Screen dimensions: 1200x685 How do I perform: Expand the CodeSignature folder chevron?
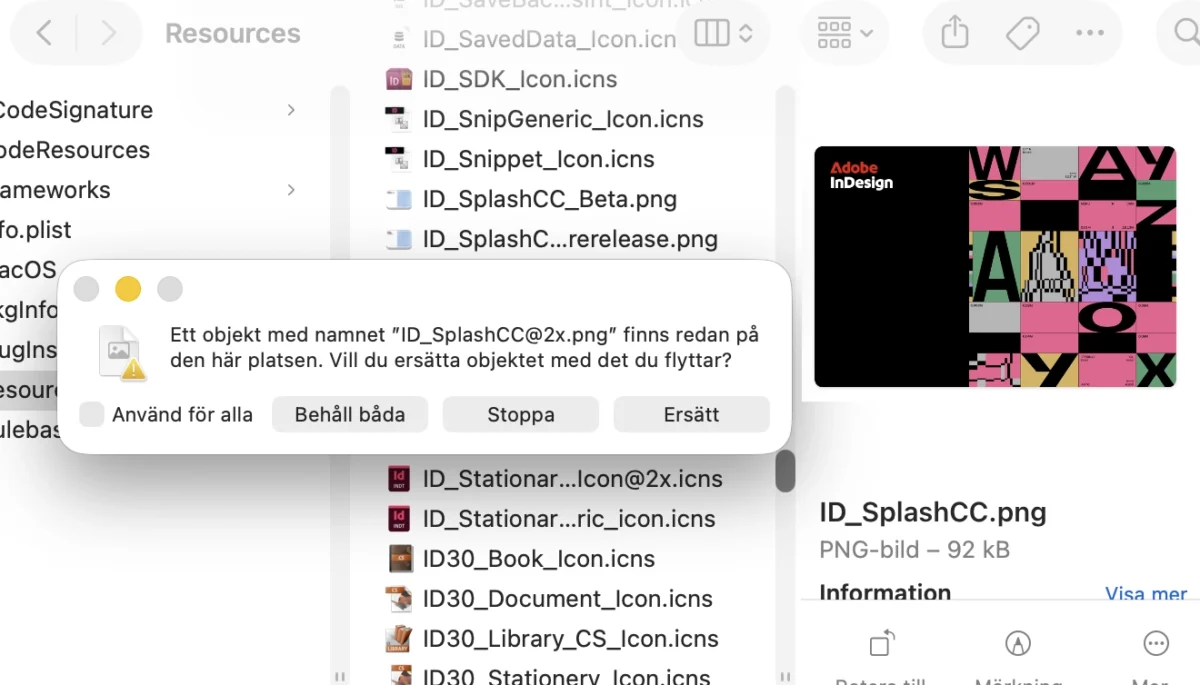[x=291, y=110]
